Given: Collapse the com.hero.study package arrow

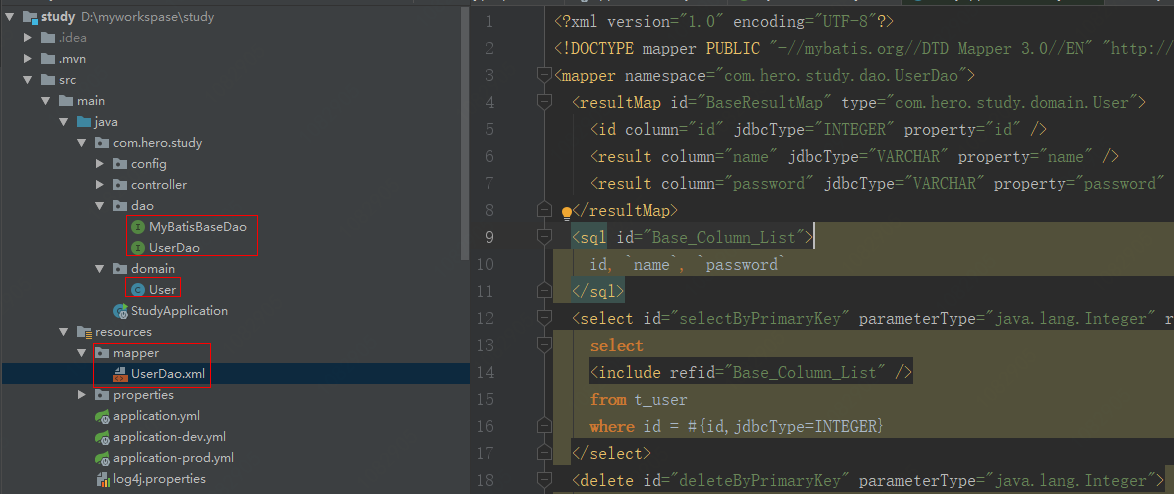Looking at the screenshot, I should [82, 142].
